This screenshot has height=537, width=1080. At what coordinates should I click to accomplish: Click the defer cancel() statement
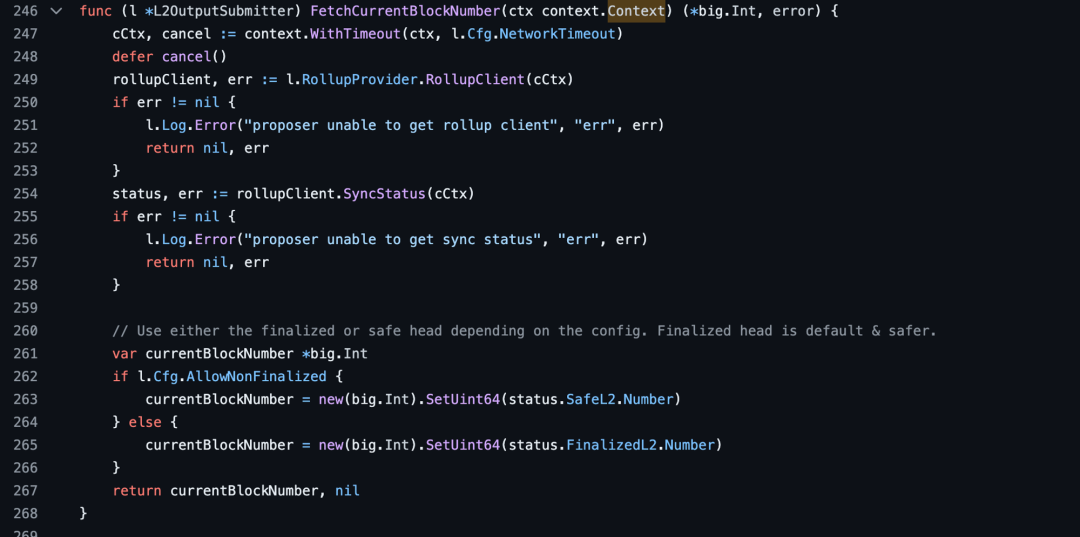[170, 57]
